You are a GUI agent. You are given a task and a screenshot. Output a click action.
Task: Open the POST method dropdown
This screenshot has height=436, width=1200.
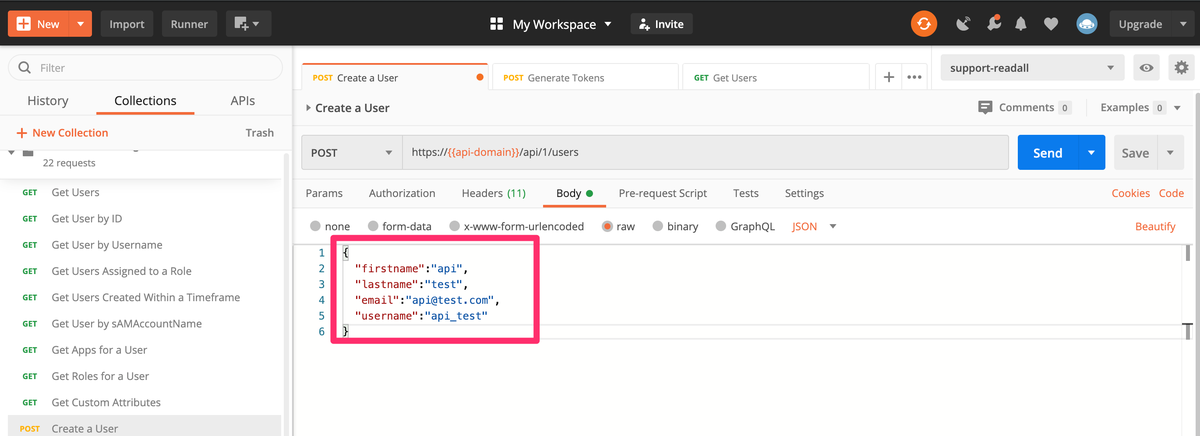(x=351, y=153)
